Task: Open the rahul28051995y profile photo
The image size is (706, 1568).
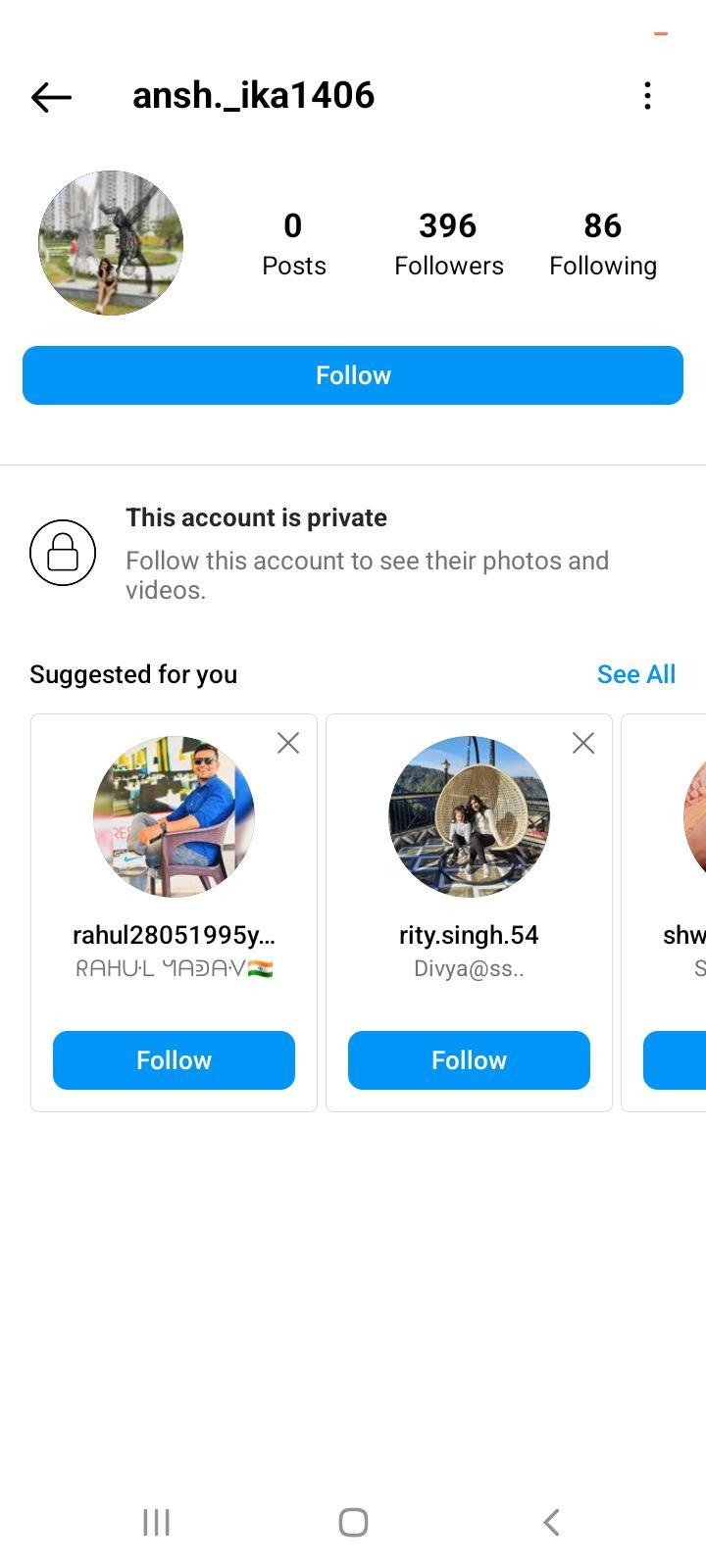Action: pos(174,816)
